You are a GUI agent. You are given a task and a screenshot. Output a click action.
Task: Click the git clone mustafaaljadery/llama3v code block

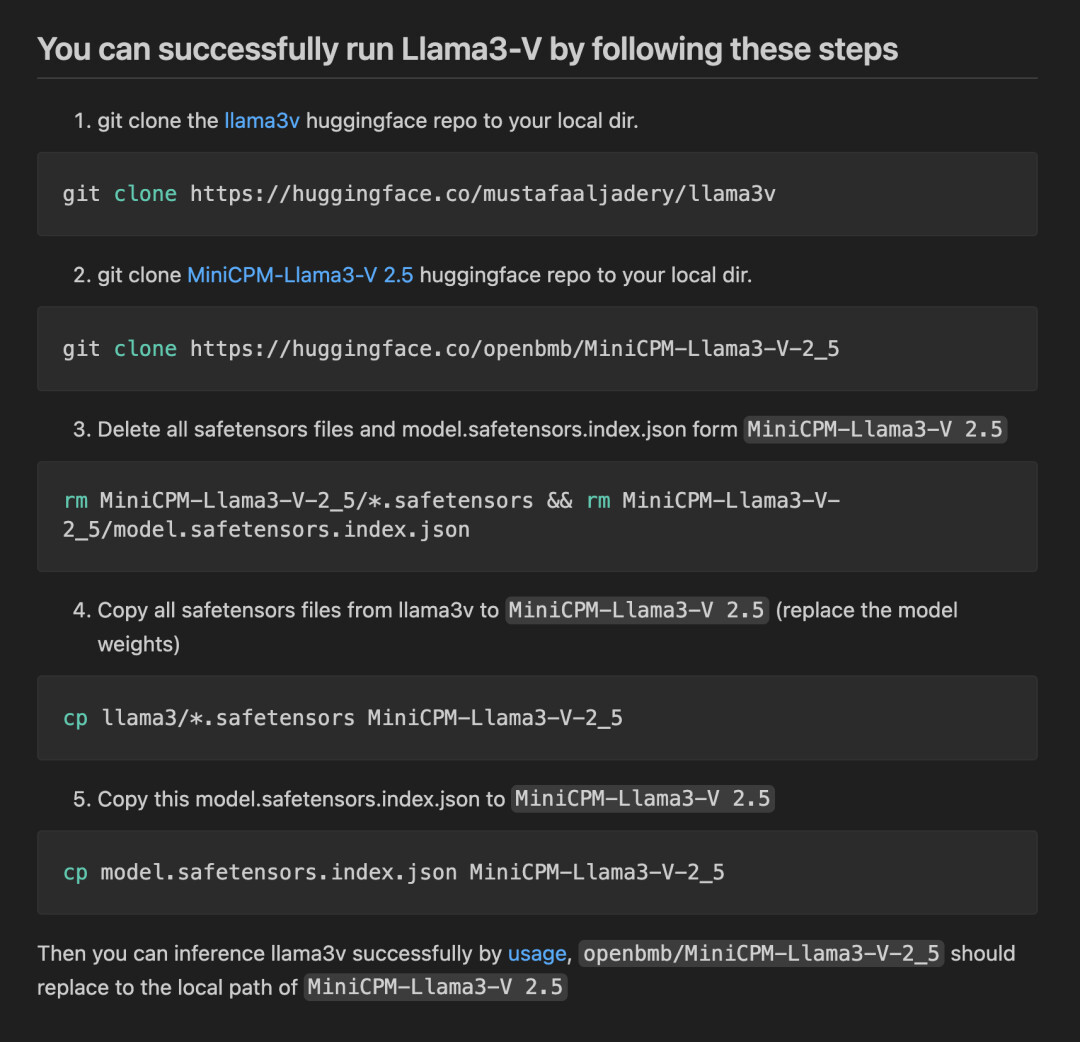(x=537, y=194)
